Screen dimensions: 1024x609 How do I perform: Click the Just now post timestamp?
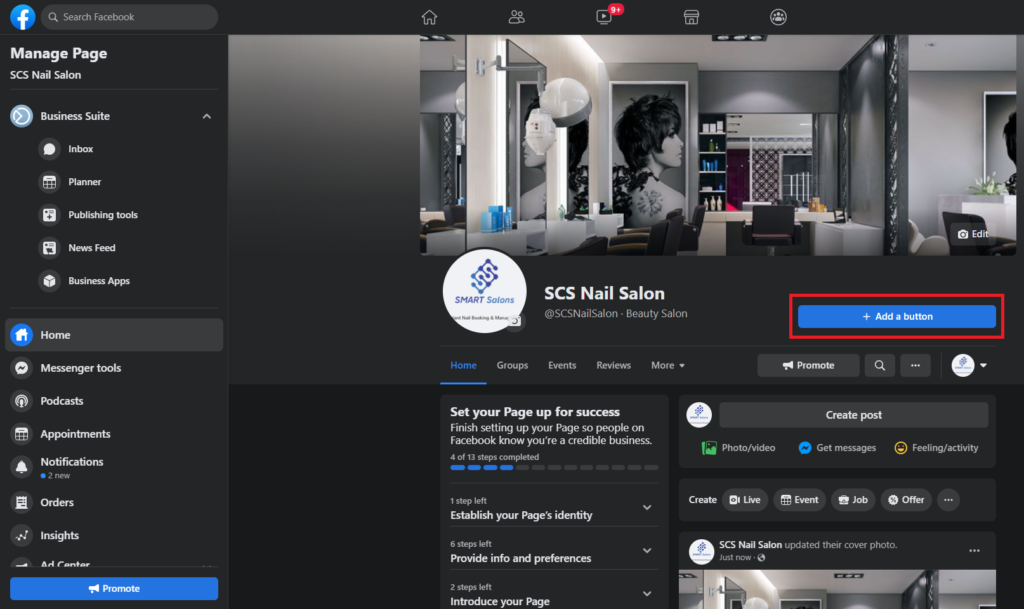[735, 557]
